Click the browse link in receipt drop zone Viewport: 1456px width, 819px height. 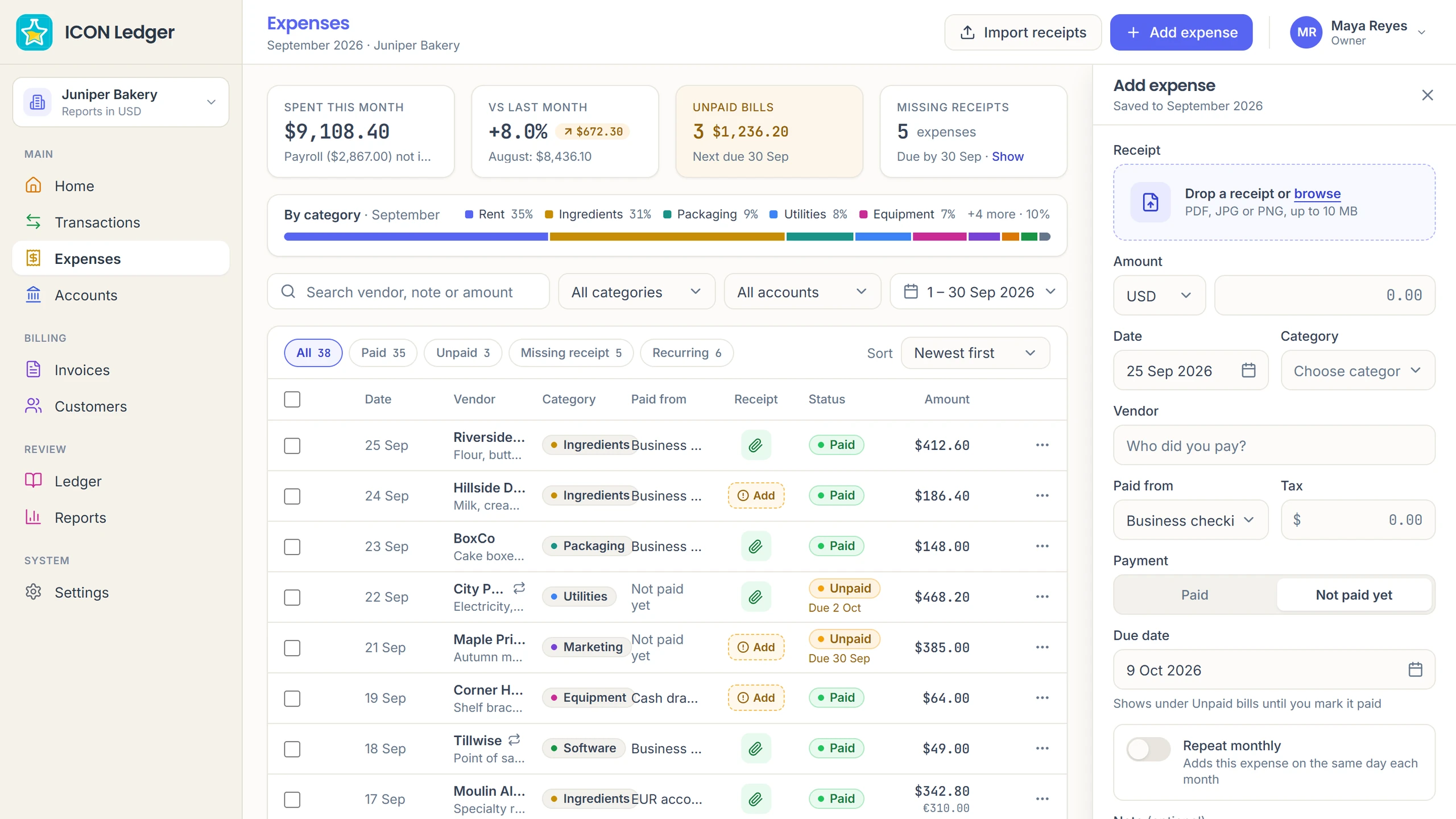click(1317, 193)
